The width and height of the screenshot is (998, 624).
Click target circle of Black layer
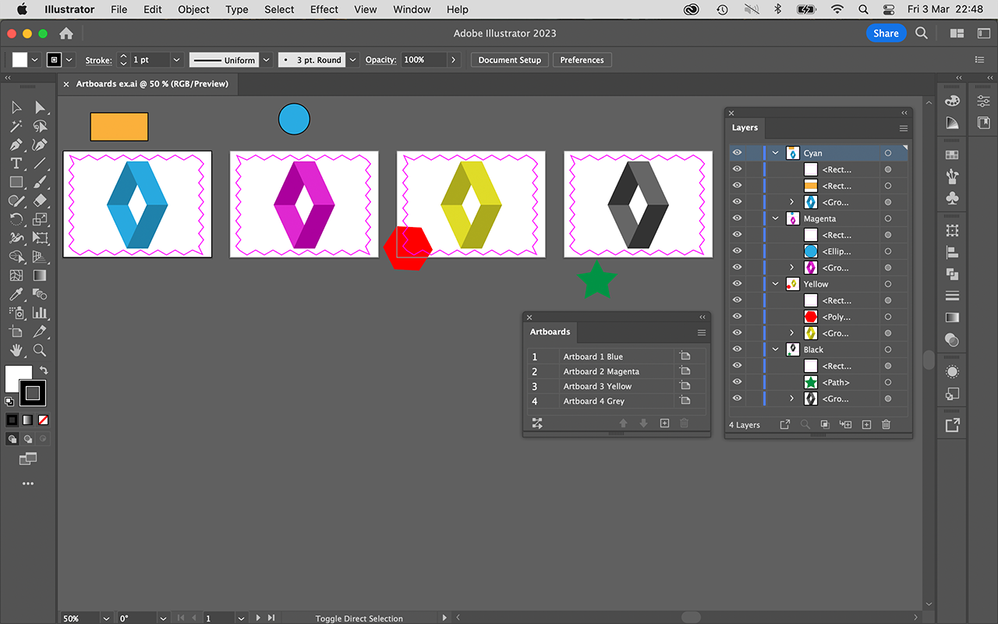(x=888, y=350)
